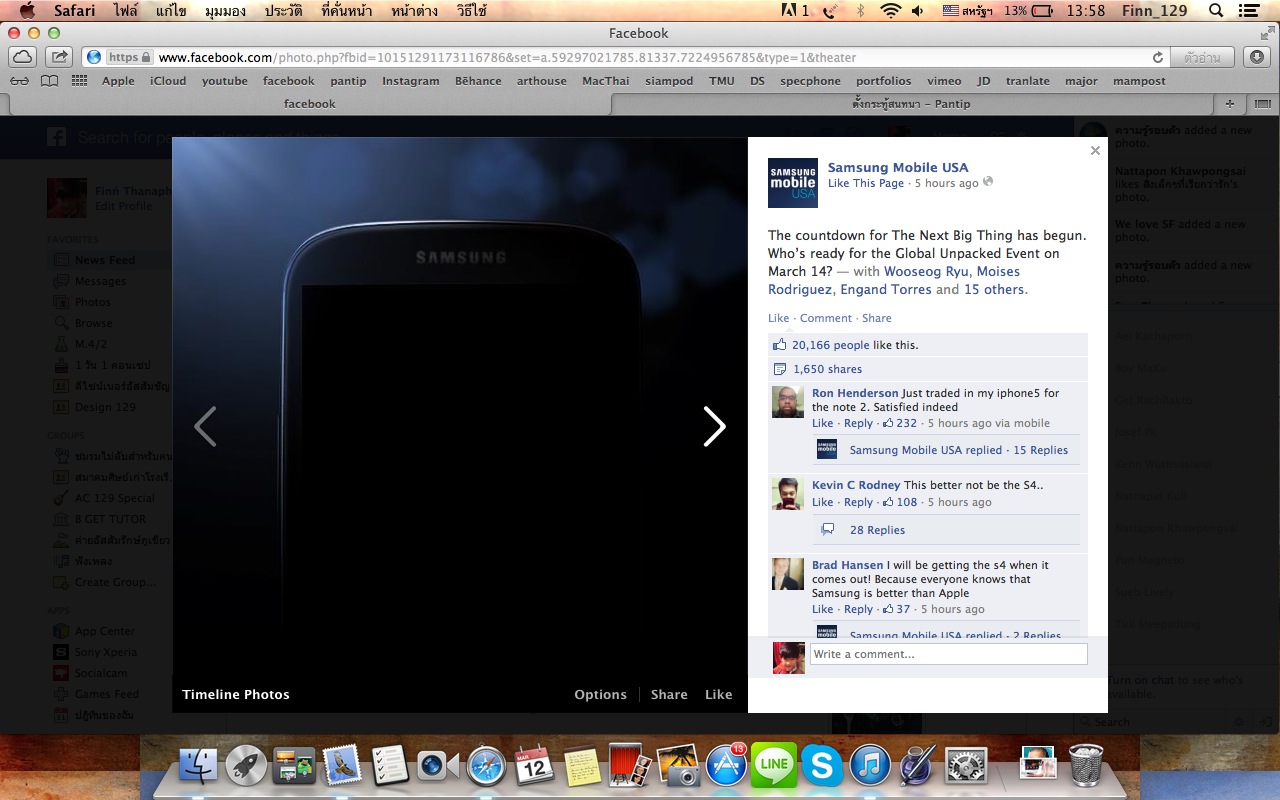Open the iCloud Tabs cloud button in Safari

tap(23, 57)
